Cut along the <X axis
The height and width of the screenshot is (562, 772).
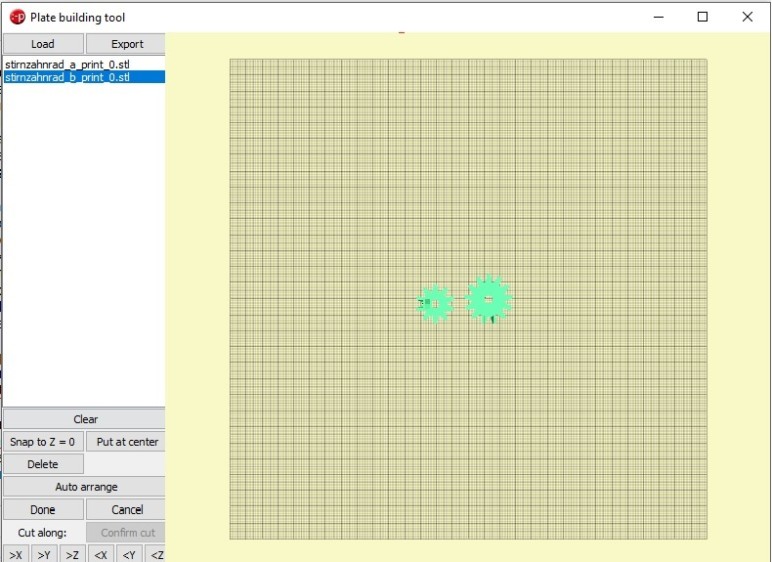100,554
